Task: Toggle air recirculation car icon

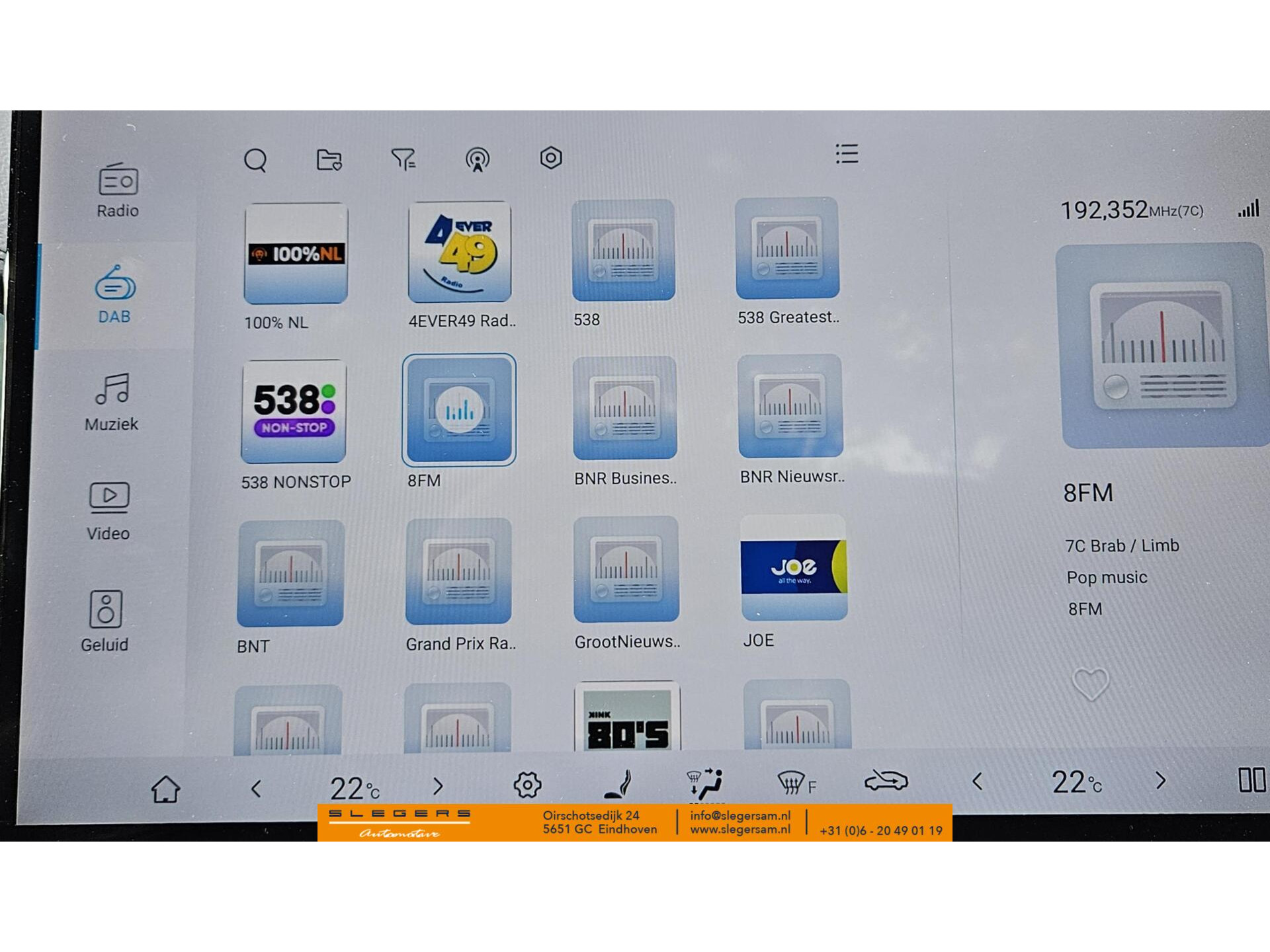Action: pos(886,781)
